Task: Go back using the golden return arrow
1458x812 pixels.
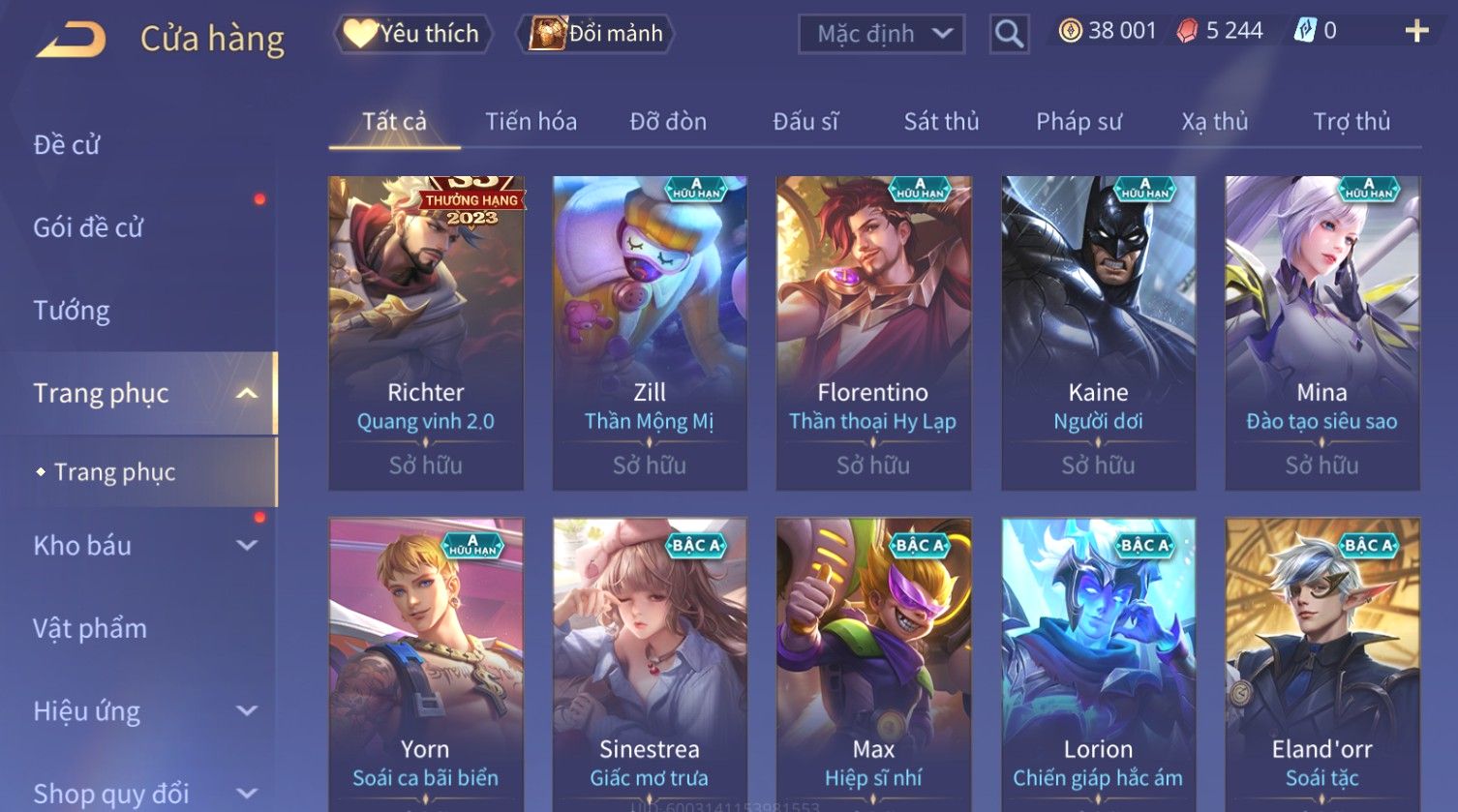Action: (71, 40)
